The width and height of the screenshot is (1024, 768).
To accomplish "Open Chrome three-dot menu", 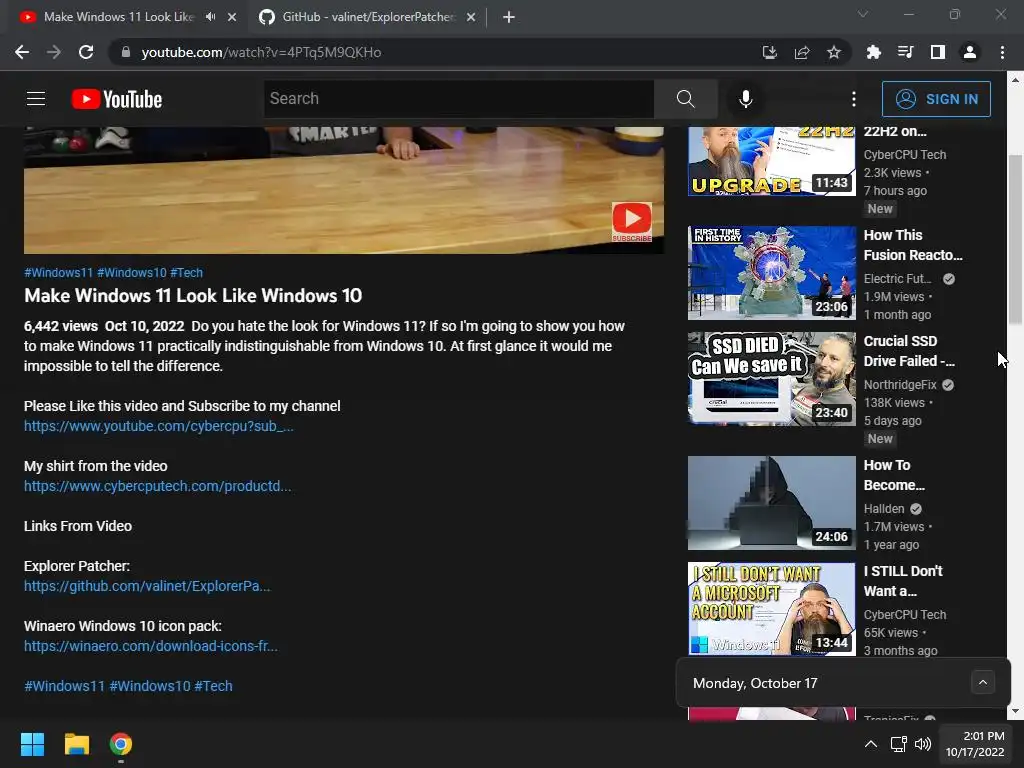I will (x=1002, y=52).
